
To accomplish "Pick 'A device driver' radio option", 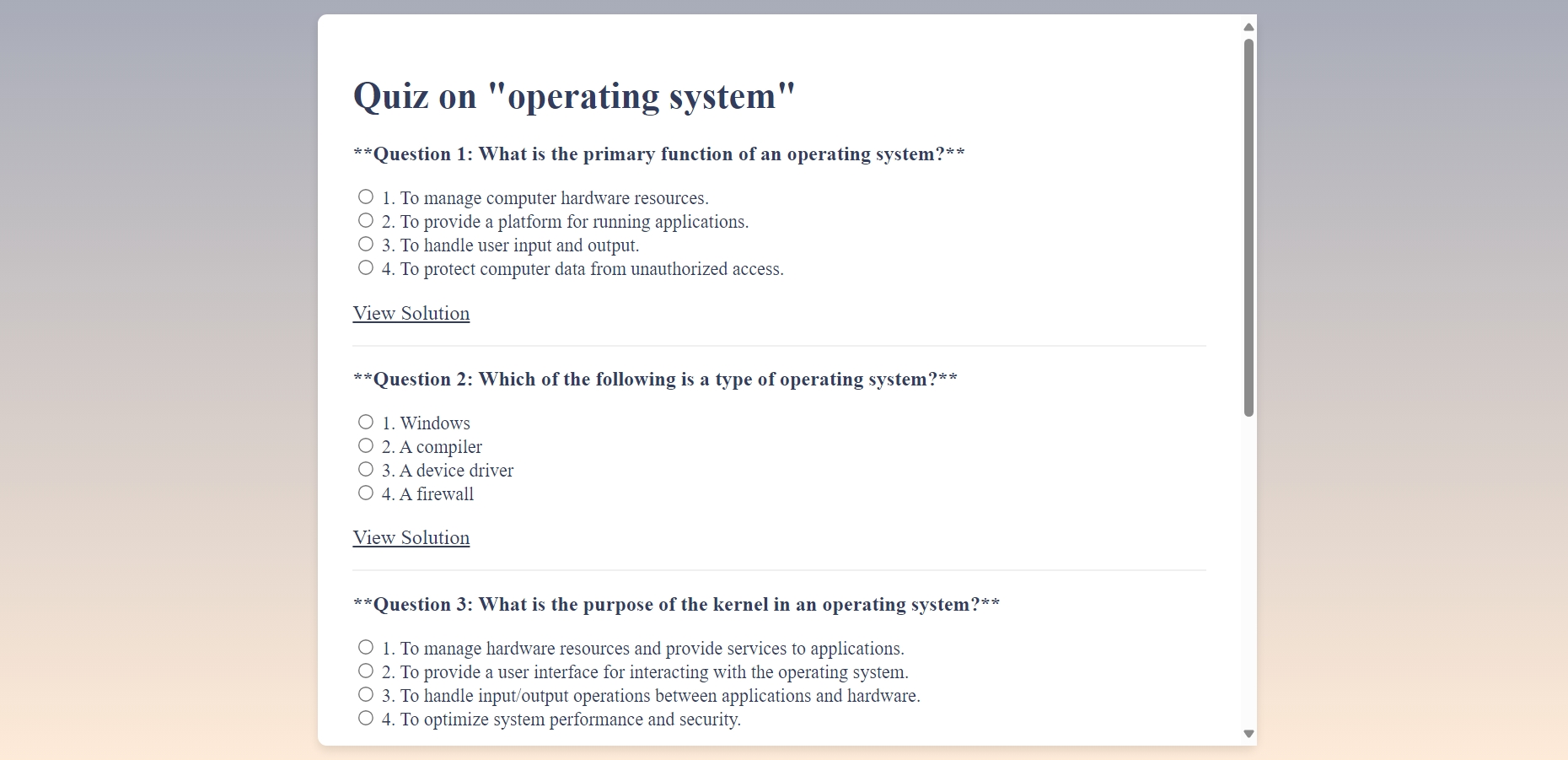I will [x=366, y=469].
